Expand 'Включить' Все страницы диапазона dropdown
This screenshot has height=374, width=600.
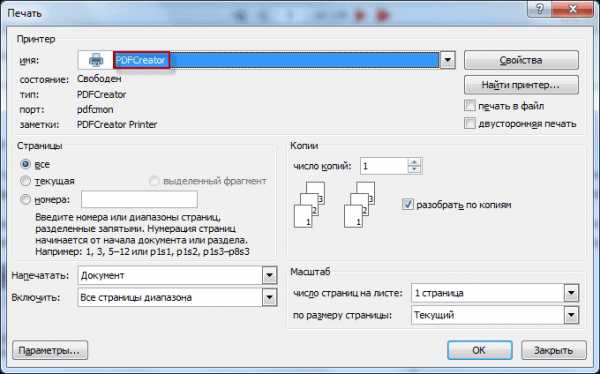coord(269,297)
